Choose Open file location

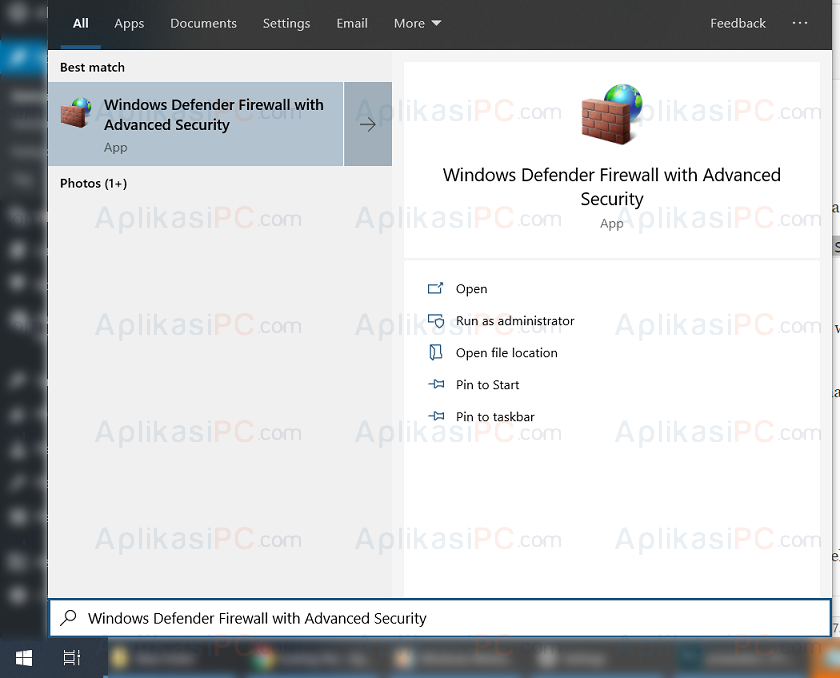click(506, 353)
